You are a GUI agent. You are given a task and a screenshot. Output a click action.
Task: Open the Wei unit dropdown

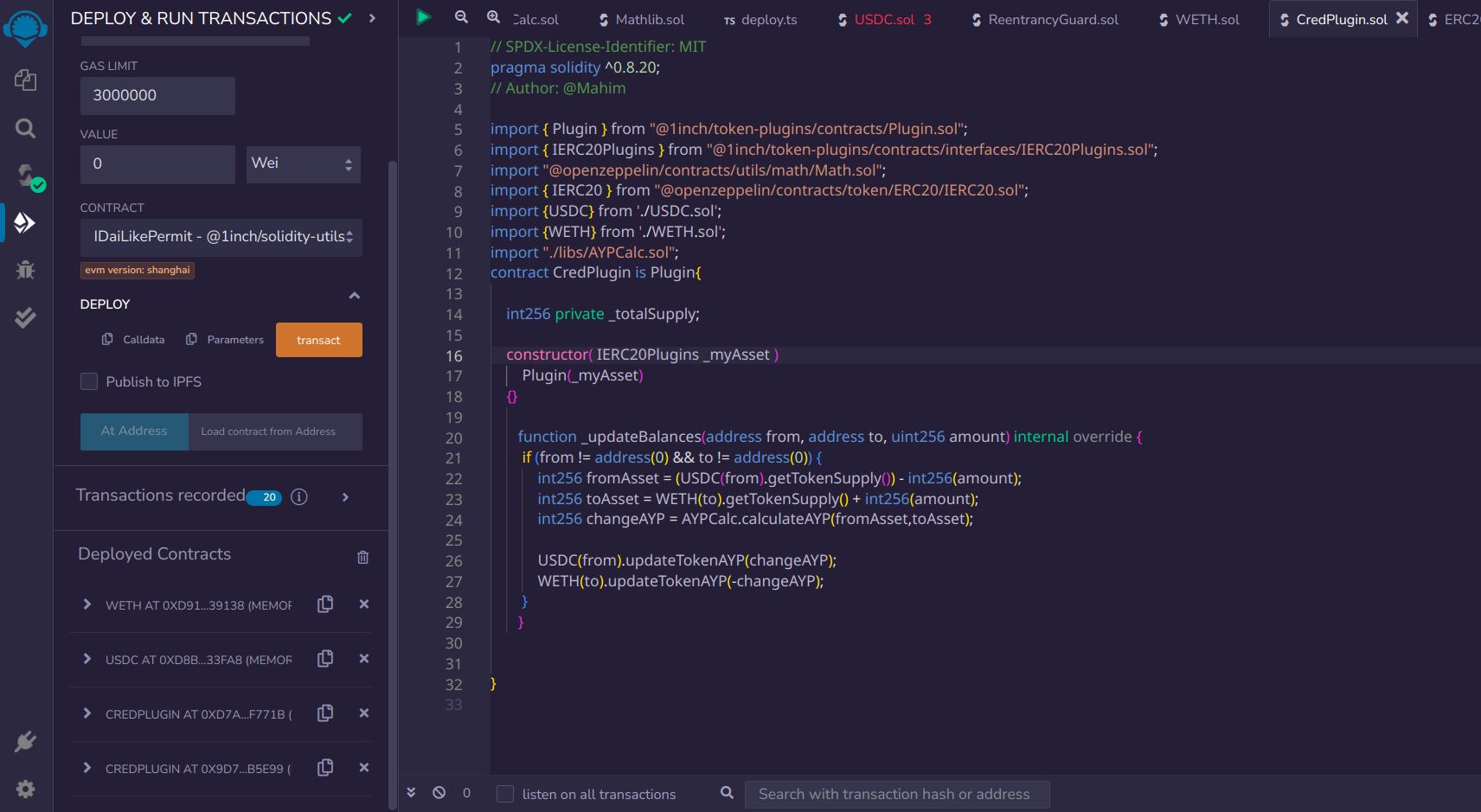point(304,164)
